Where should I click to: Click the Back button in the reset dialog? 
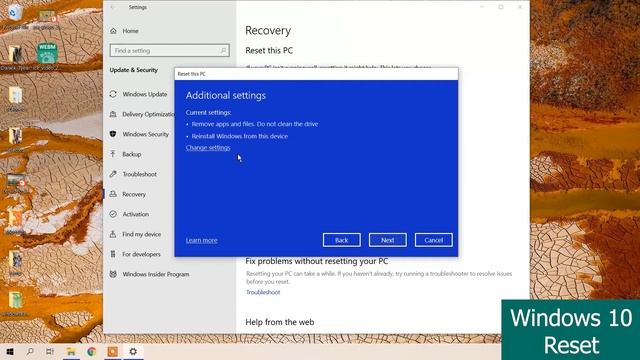click(x=342, y=240)
